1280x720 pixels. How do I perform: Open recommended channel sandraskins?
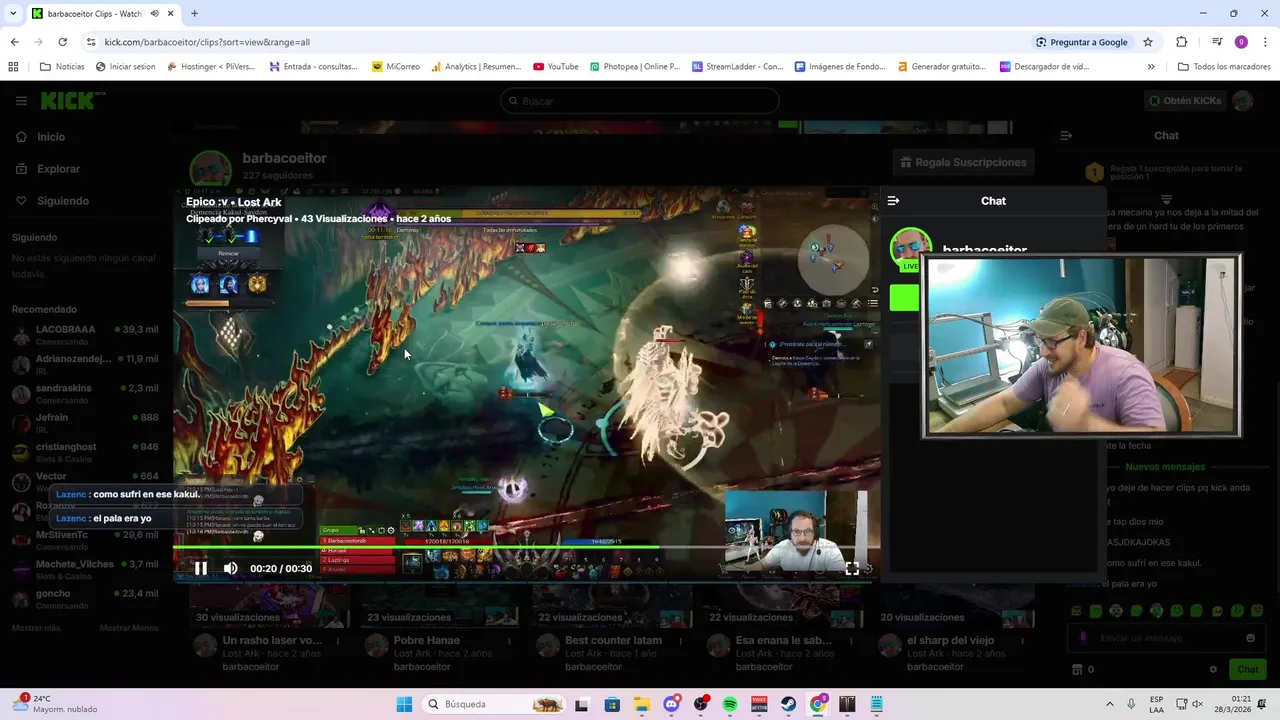click(85, 394)
